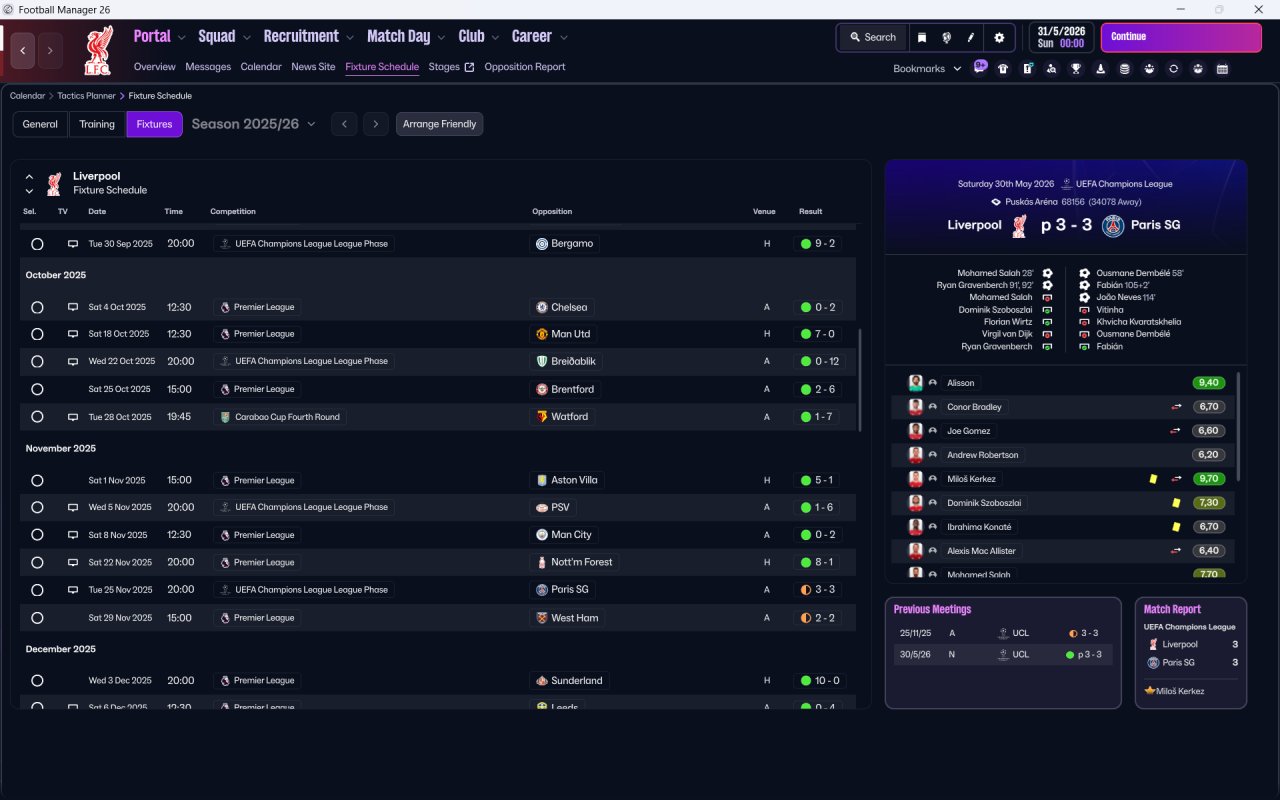Open the globe world icon in the top bar
This screenshot has height=800, width=1280.
point(946,37)
